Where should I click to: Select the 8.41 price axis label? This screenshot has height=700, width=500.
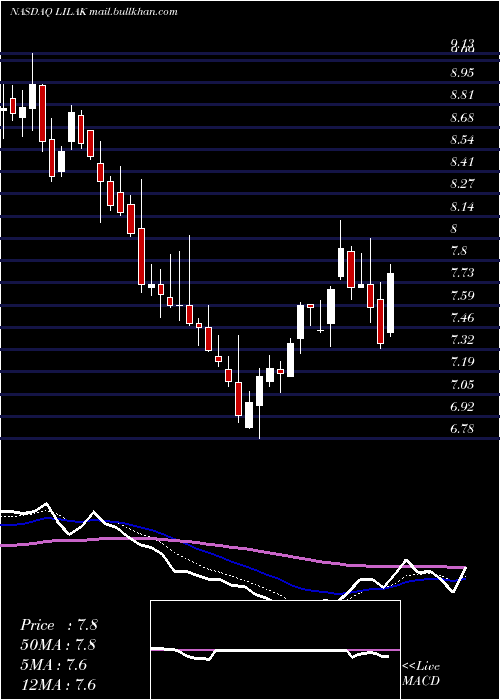pyautogui.click(x=462, y=162)
